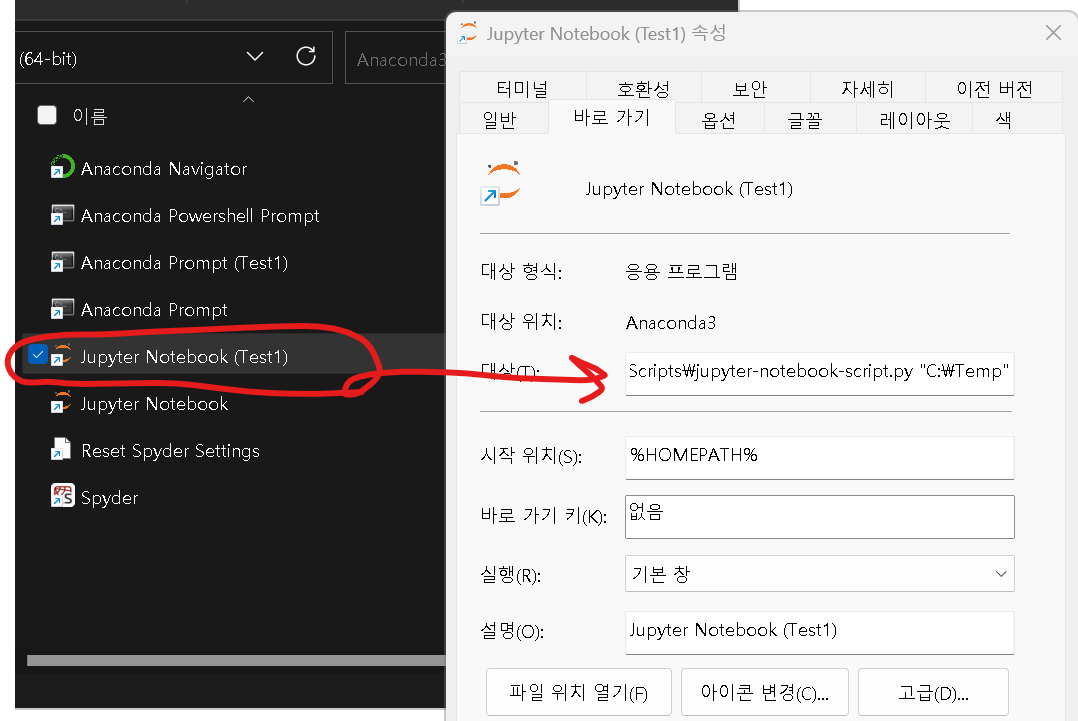
Task: Click the 고급(D)... button
Action: (x=933, y=691)
